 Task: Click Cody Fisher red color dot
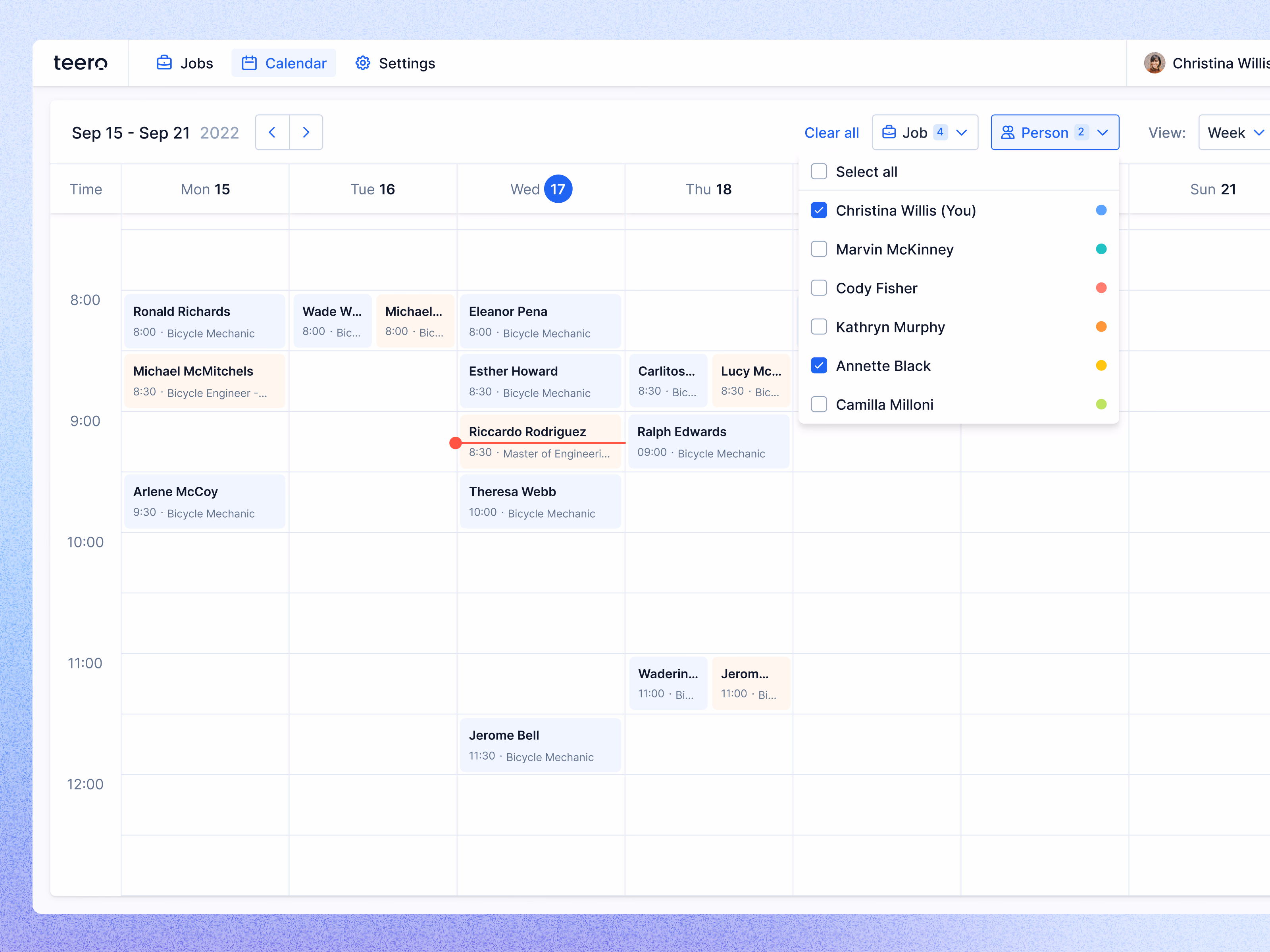tap(1101, 288)
